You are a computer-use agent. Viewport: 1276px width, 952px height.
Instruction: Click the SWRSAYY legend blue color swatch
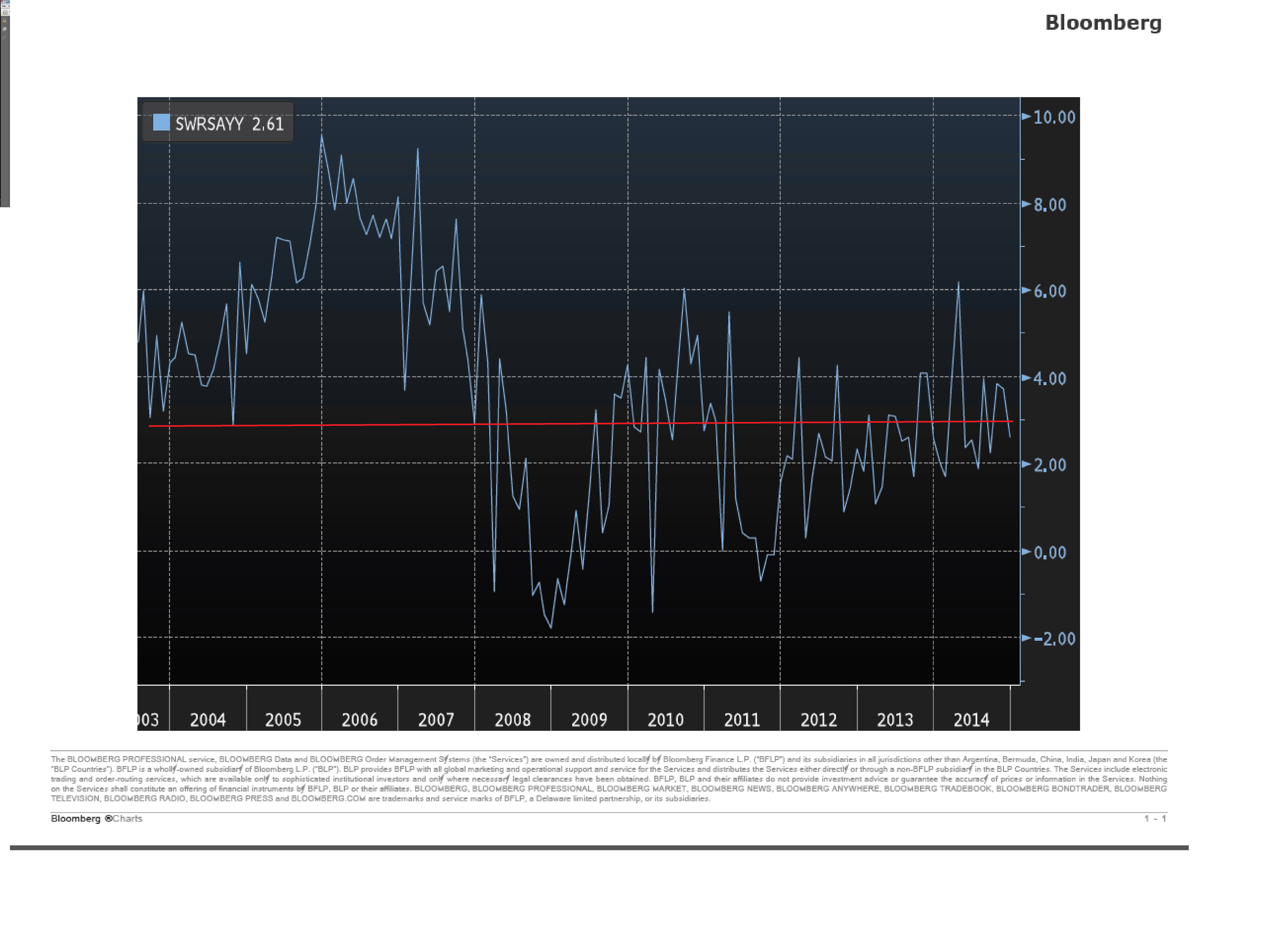161,122
